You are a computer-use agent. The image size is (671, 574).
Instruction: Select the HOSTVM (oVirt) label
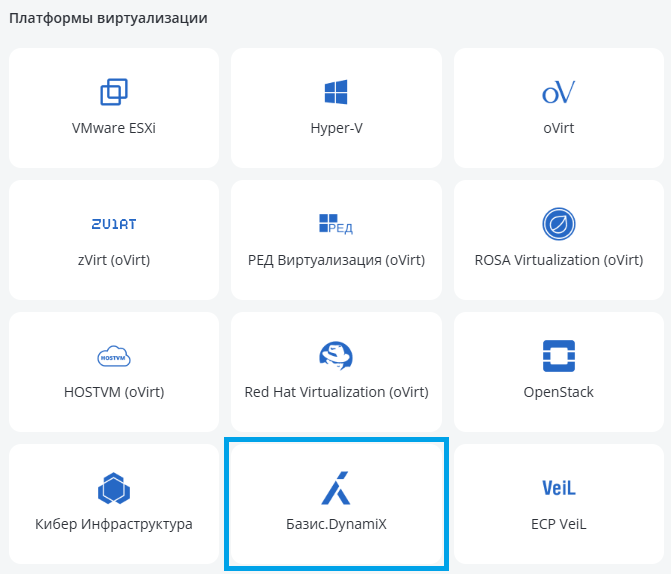(x=114, y=392)
